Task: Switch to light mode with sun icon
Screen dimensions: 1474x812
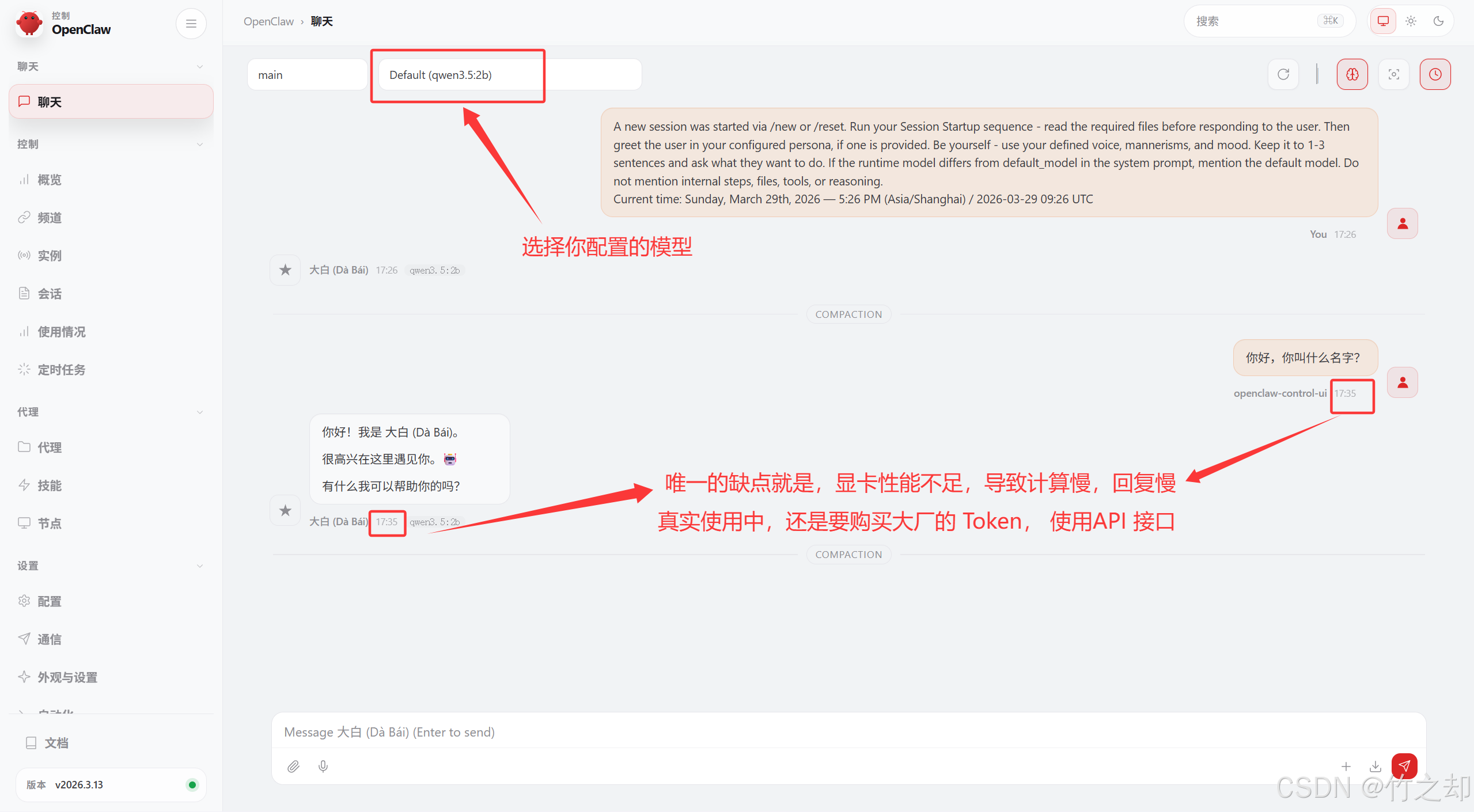Action: point(1411,21)
